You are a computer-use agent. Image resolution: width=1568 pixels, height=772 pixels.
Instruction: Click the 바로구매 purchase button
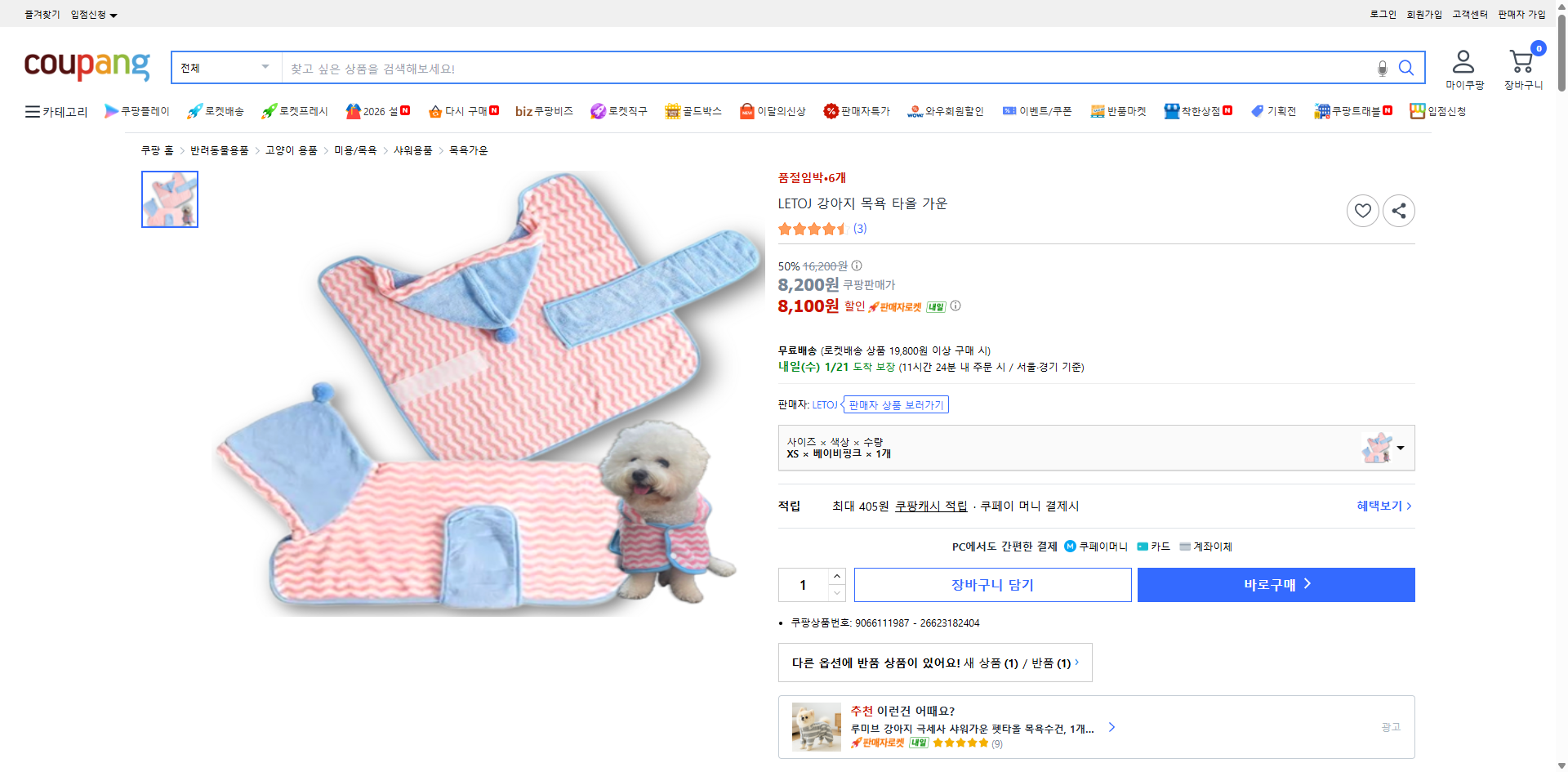pos(1275,584)
